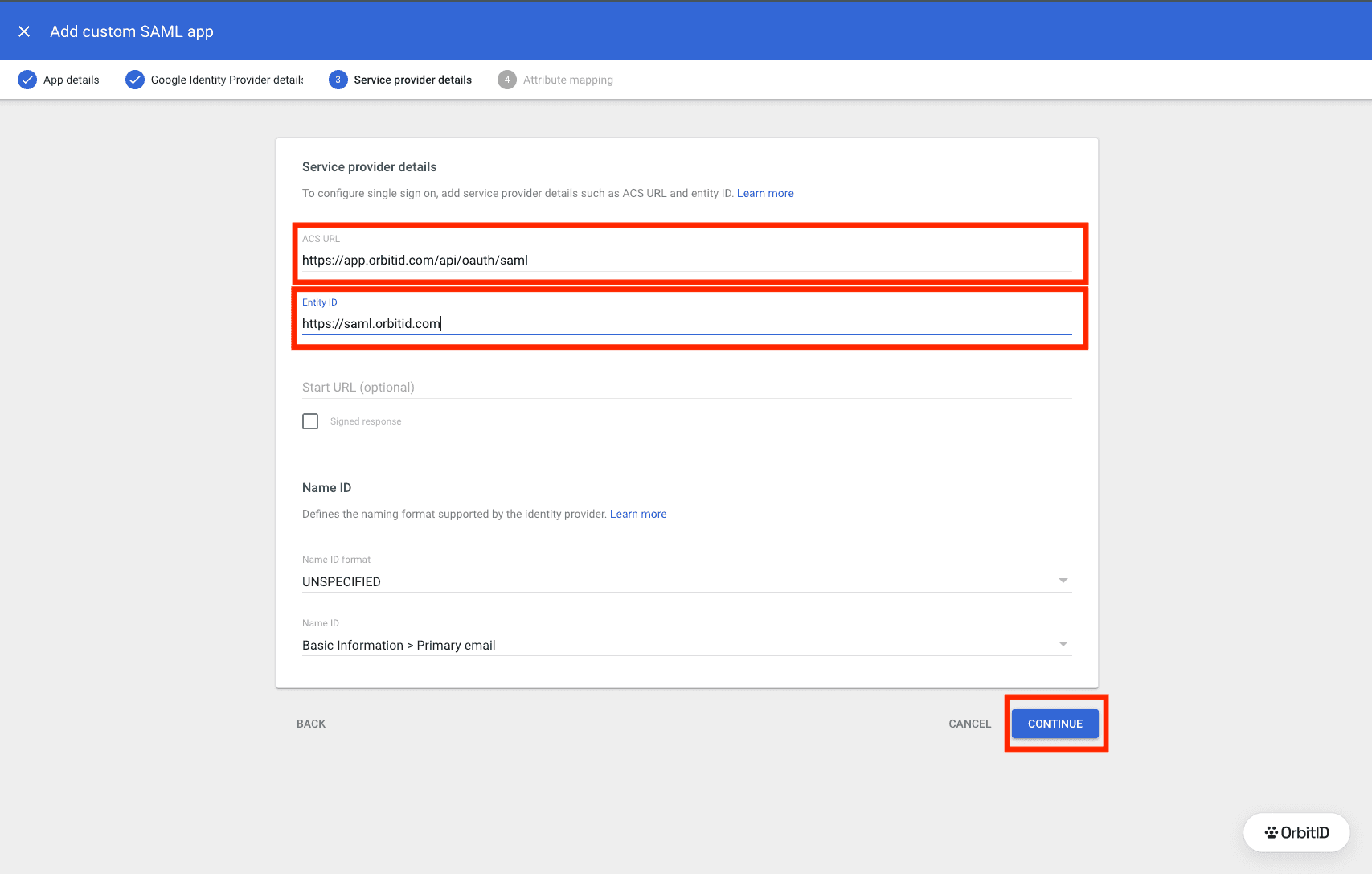
Task: Click the Add custom SAML app title
Action: pyautogui.click(x=132, y=31)
